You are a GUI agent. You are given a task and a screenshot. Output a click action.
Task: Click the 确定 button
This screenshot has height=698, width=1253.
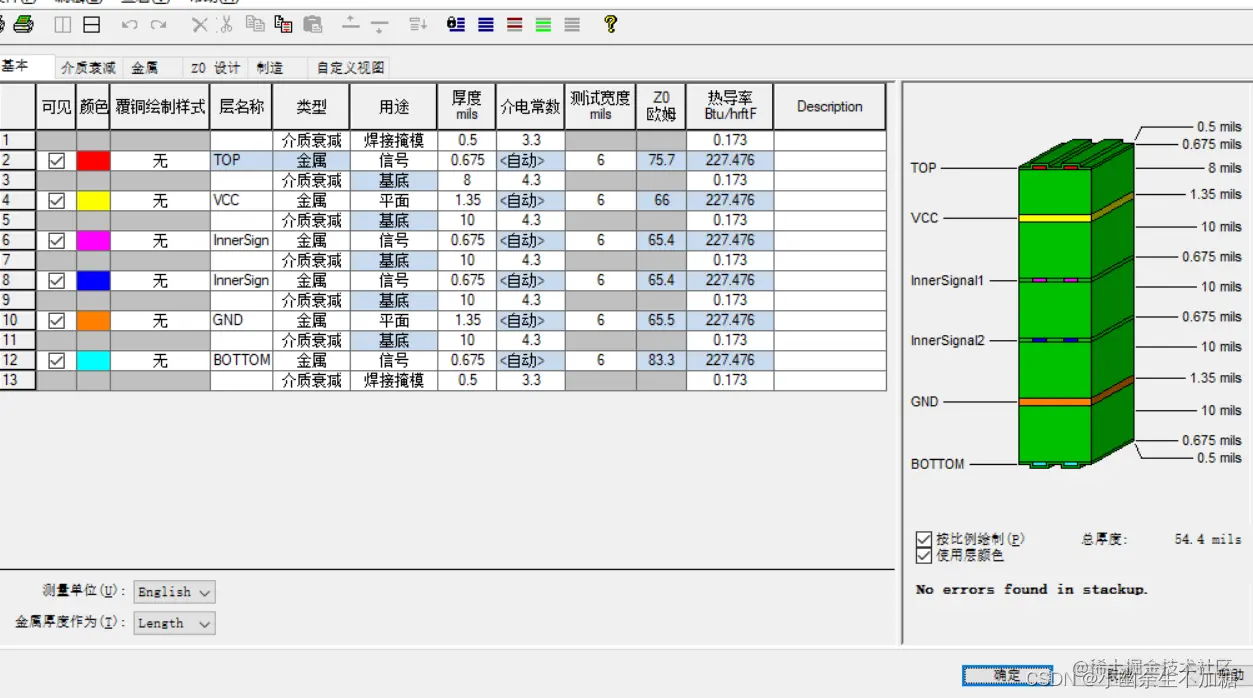coord(1007,676)
